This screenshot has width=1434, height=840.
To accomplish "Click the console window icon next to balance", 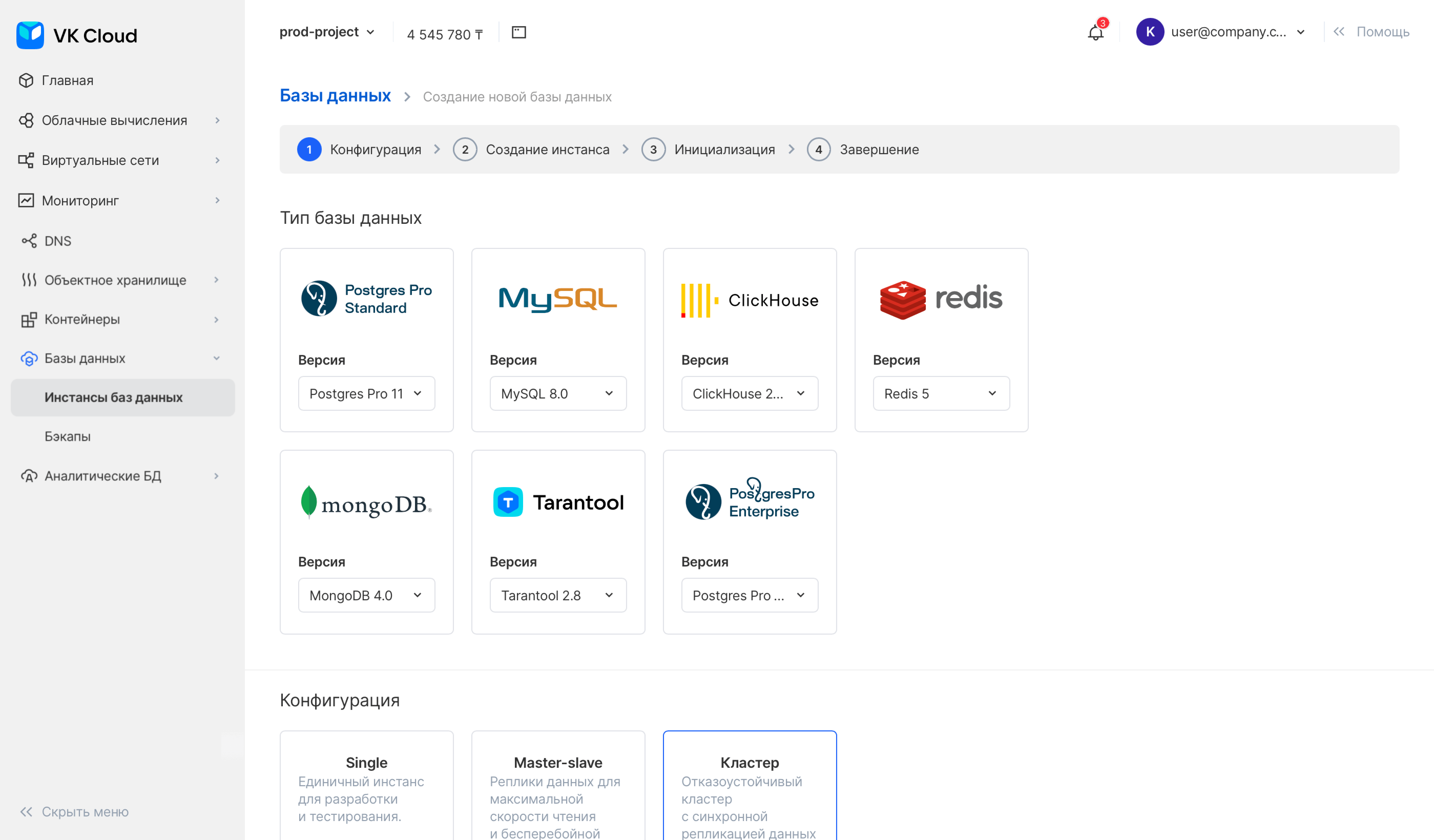I will (x=518, y=33).
